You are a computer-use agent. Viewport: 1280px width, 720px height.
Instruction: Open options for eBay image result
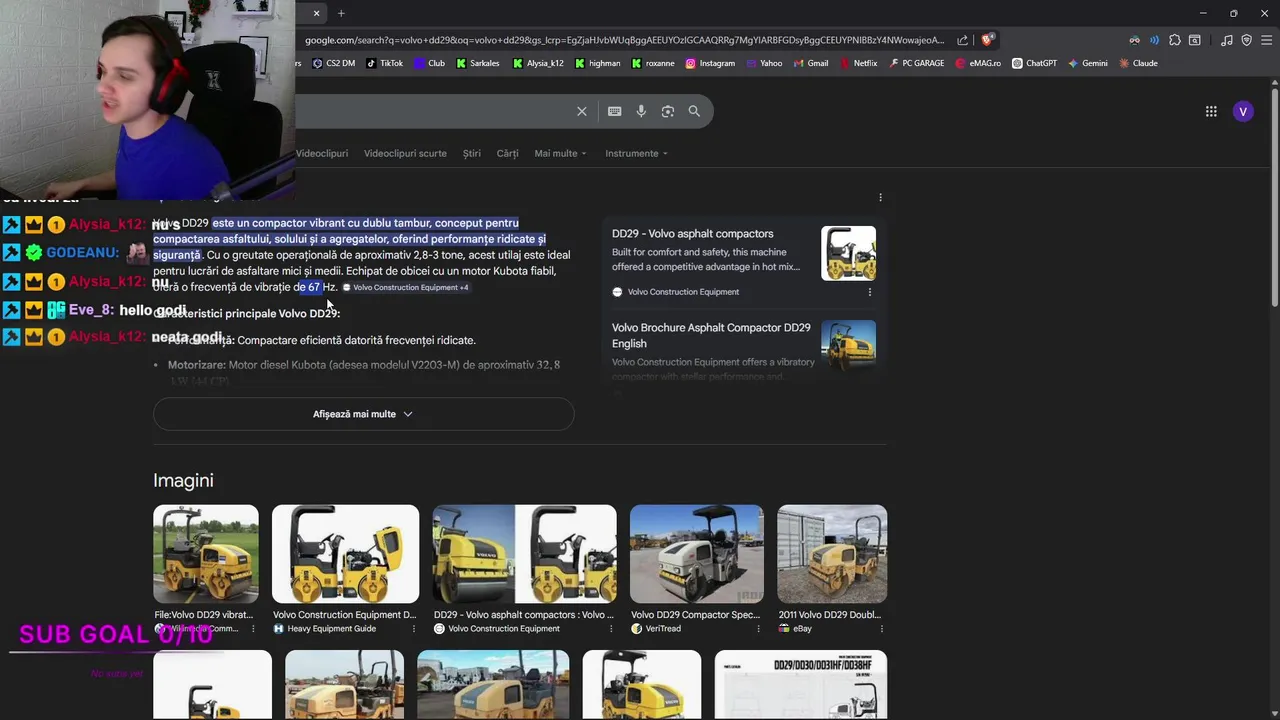[x=881, y=629]
